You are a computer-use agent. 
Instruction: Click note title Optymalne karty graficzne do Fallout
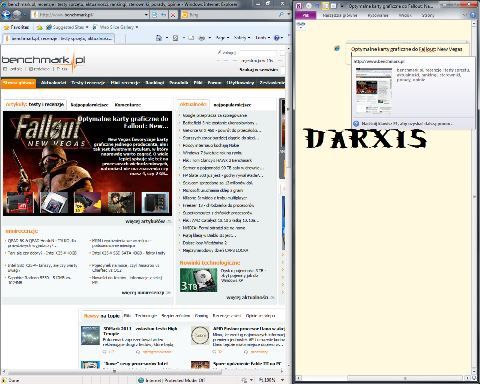click(407, 49)
